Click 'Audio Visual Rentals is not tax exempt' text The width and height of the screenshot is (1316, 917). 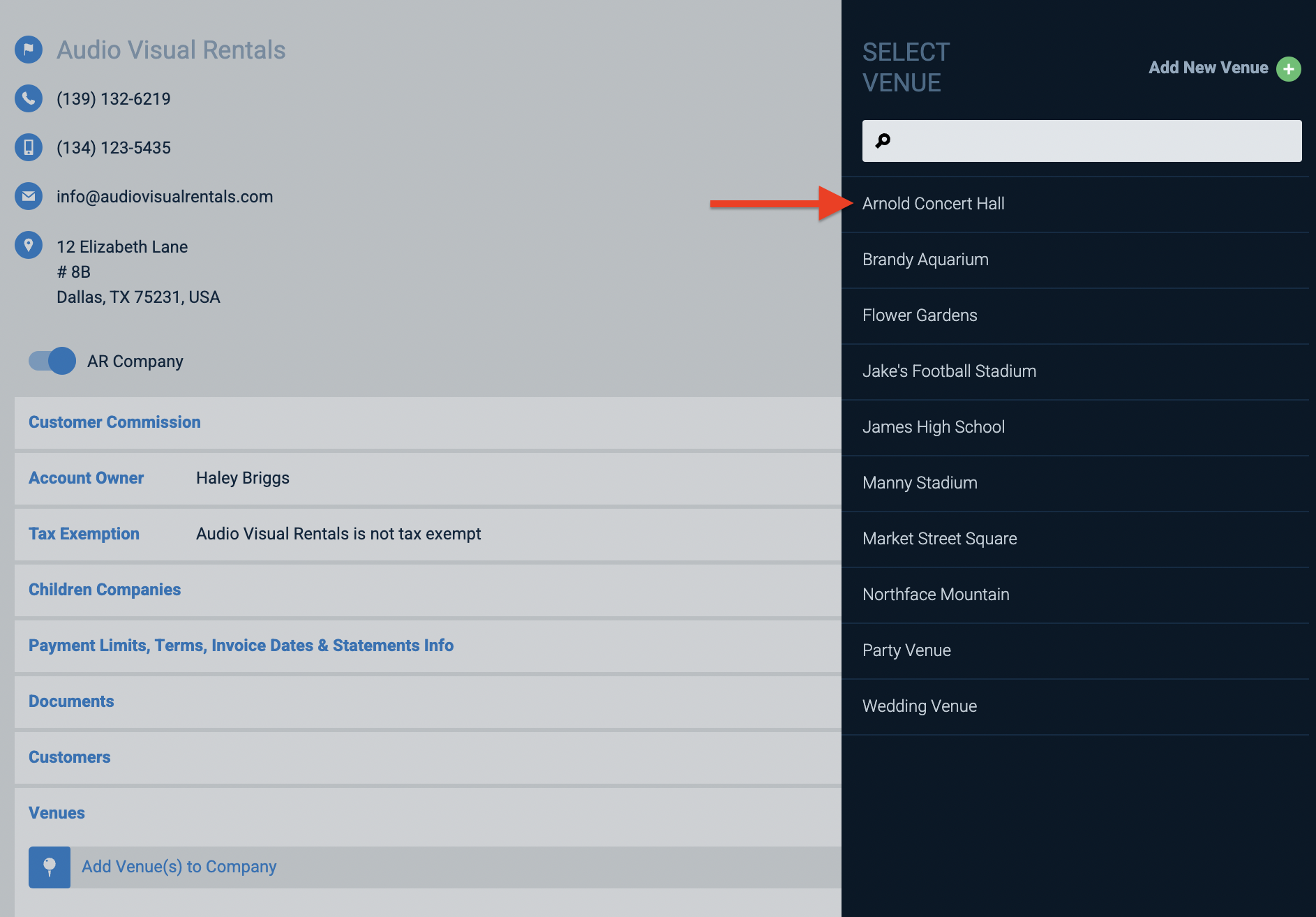(x=338, y=534)
